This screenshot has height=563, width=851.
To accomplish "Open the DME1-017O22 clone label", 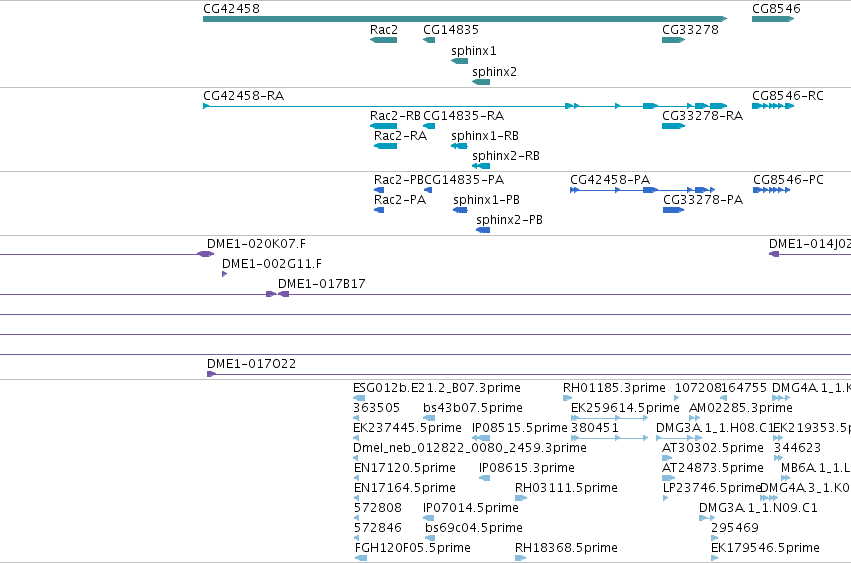I will [x=251, y=364].
